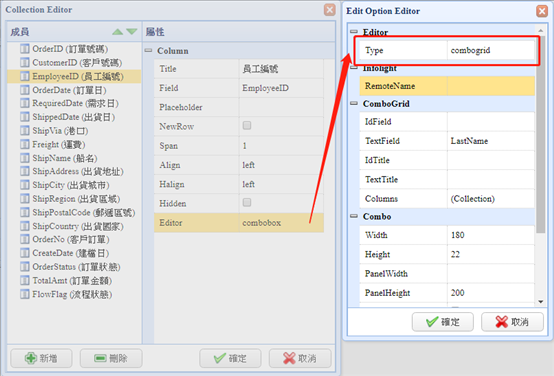Click the ShipName column icon
The width and height of the screenshot is (554, 376).
tap(24, 158)
